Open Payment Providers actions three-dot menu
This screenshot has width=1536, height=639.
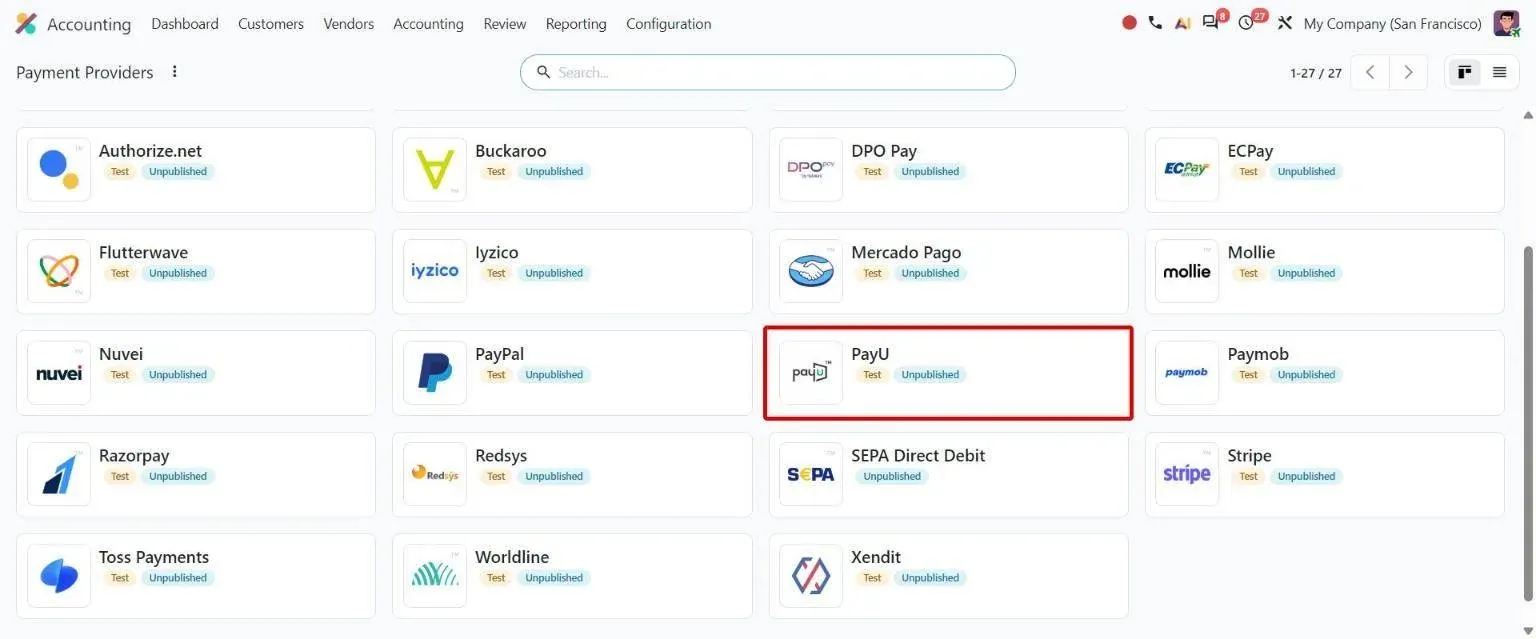pyautogui.click(x=175, y=72)
